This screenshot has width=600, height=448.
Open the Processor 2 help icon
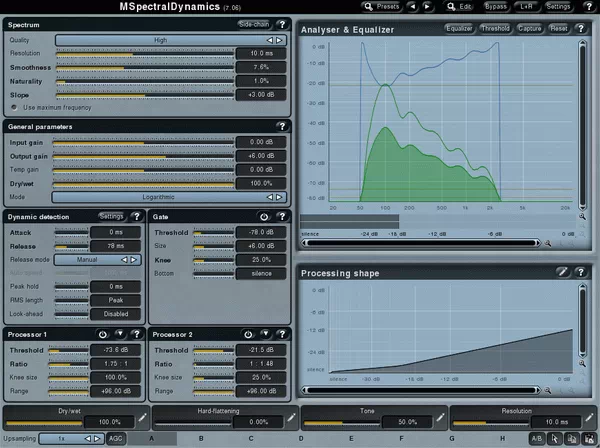click(281, 333)
